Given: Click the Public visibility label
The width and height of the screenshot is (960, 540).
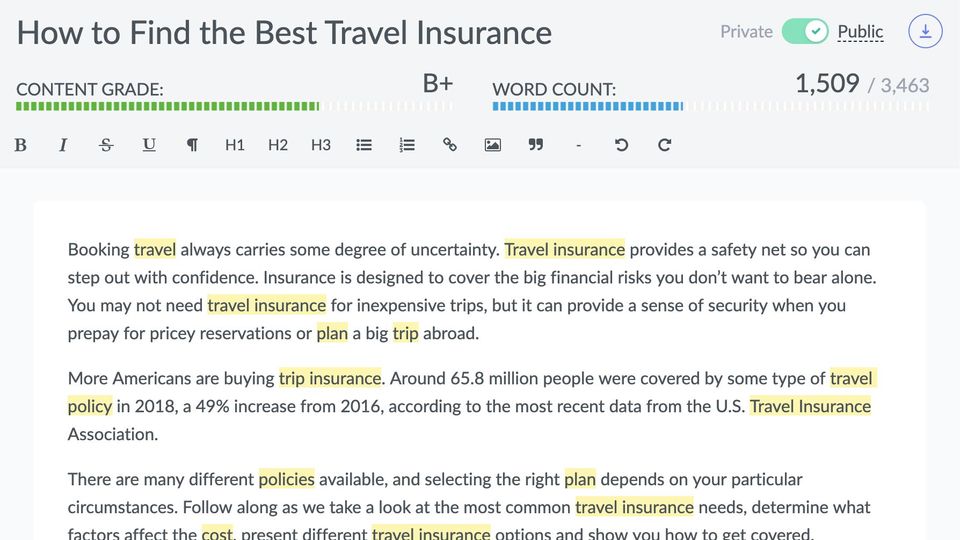Looking at the screenshot, I should tap(860, 32).
